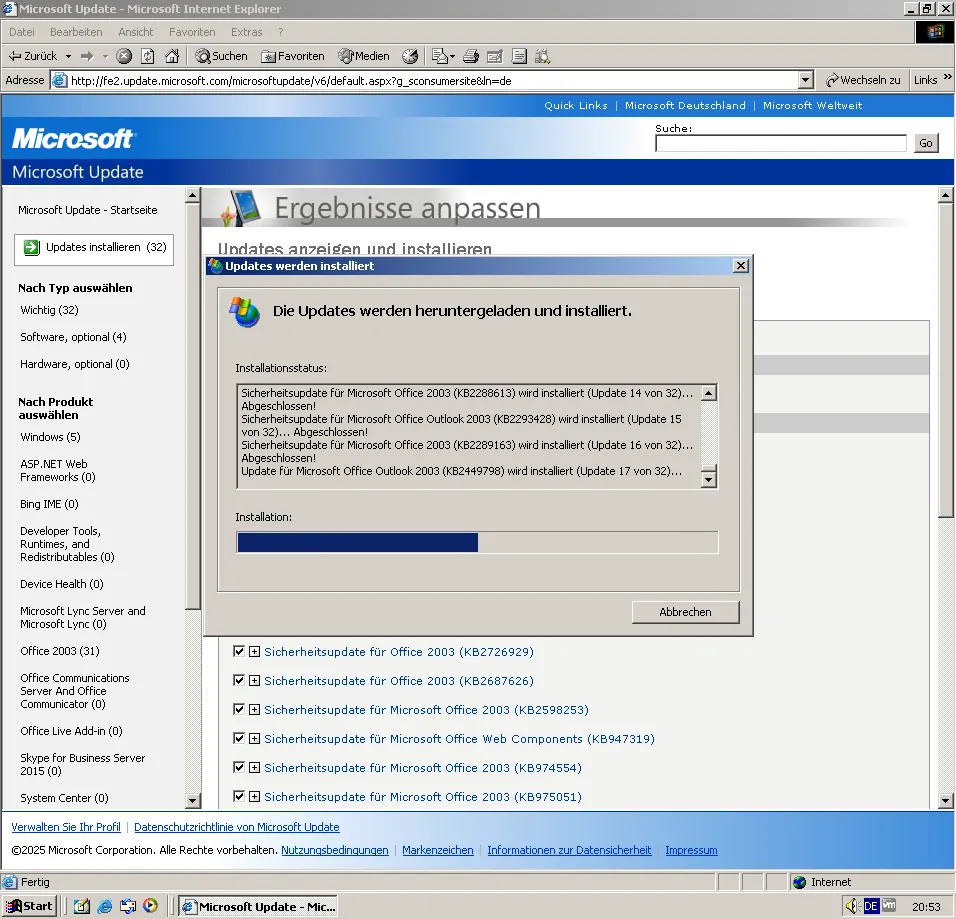
Task: Go to the Home page icon
Action: (x=172, y=56)
